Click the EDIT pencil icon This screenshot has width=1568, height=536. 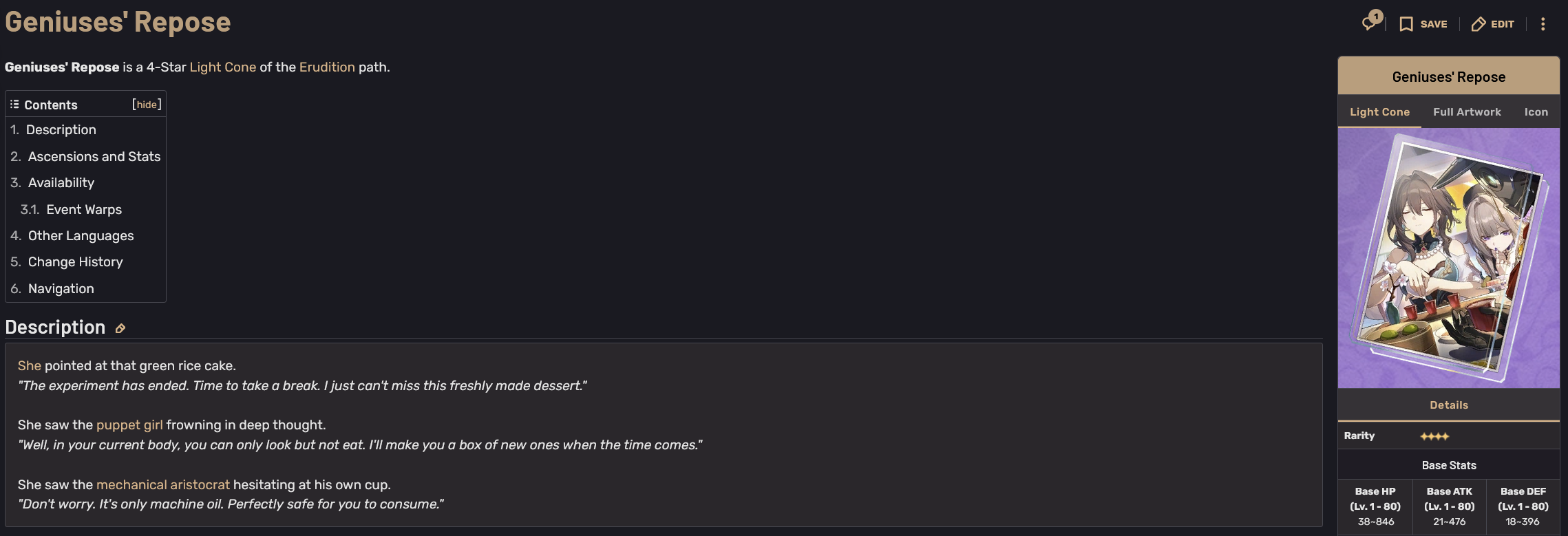click(1478, 24)
